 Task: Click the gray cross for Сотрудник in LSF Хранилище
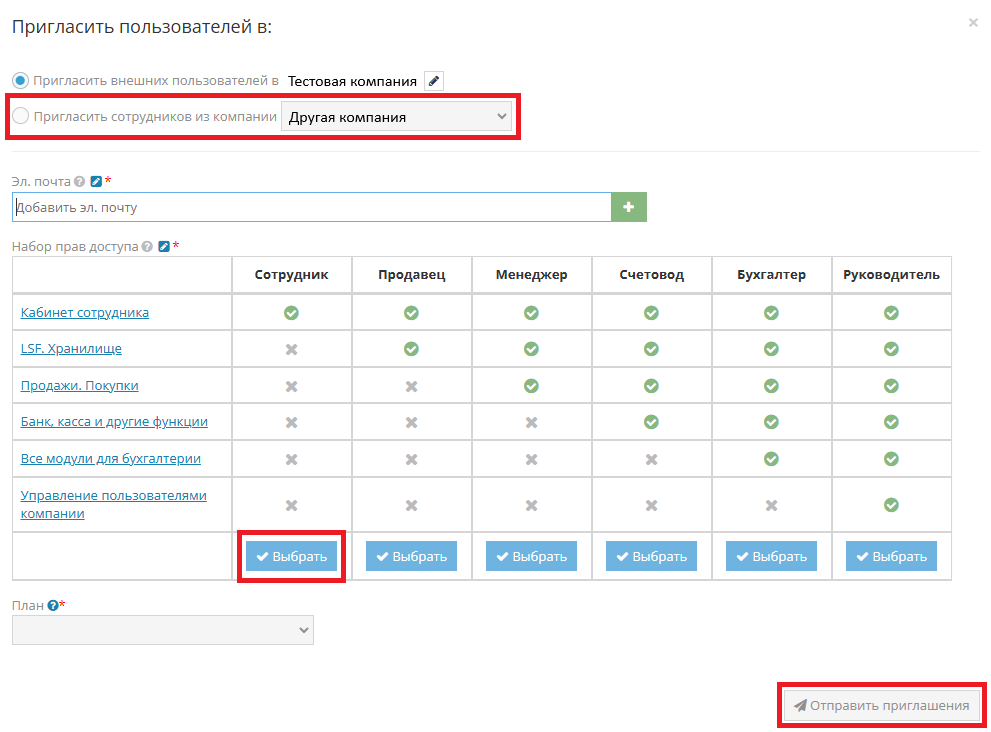tap(291, 348)
